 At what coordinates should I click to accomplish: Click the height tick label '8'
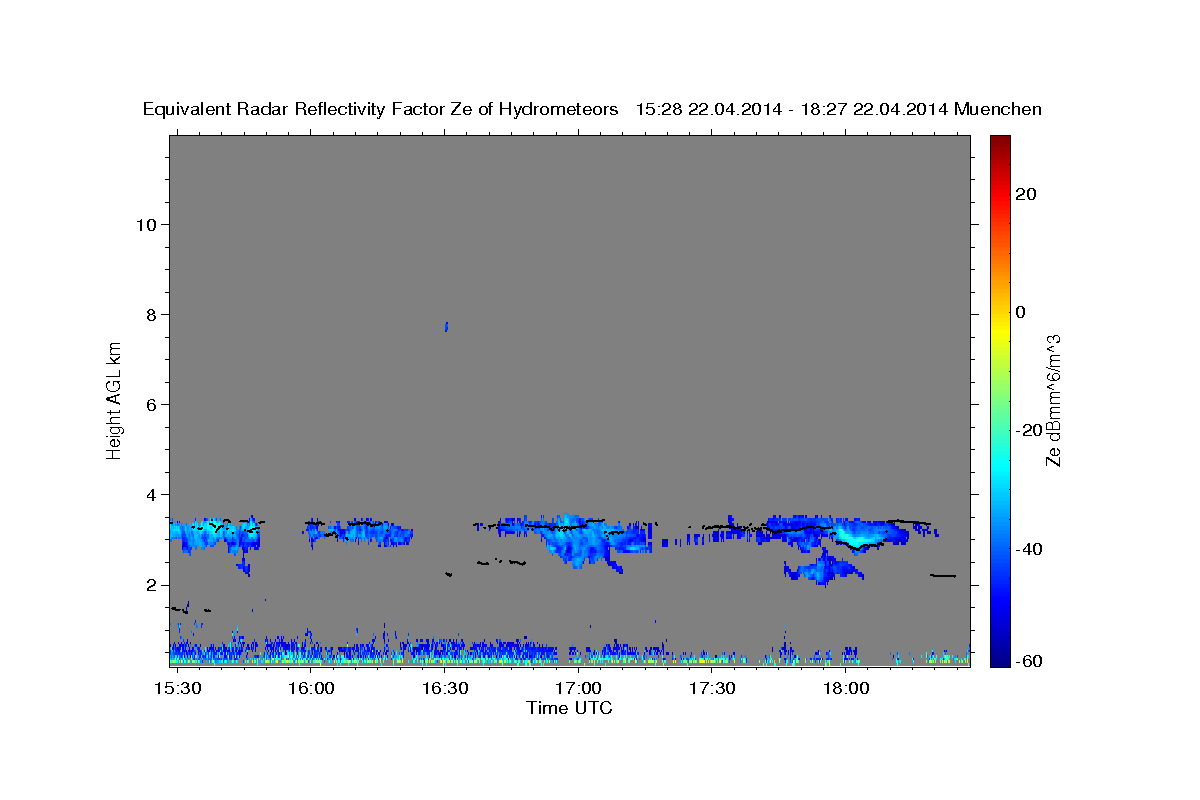point(149,314)
